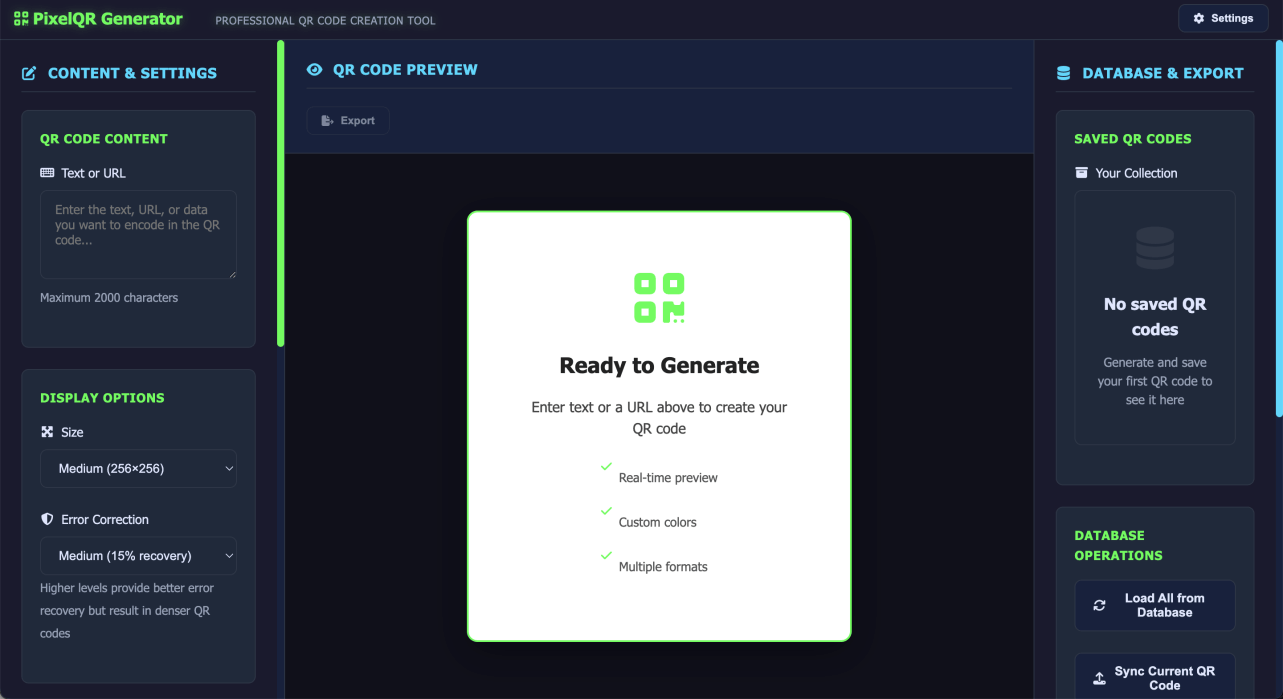Open the Size dropdown showing Medium (256×256)
This screenshot has width=1283, height=699.
[x=138, y=468]
